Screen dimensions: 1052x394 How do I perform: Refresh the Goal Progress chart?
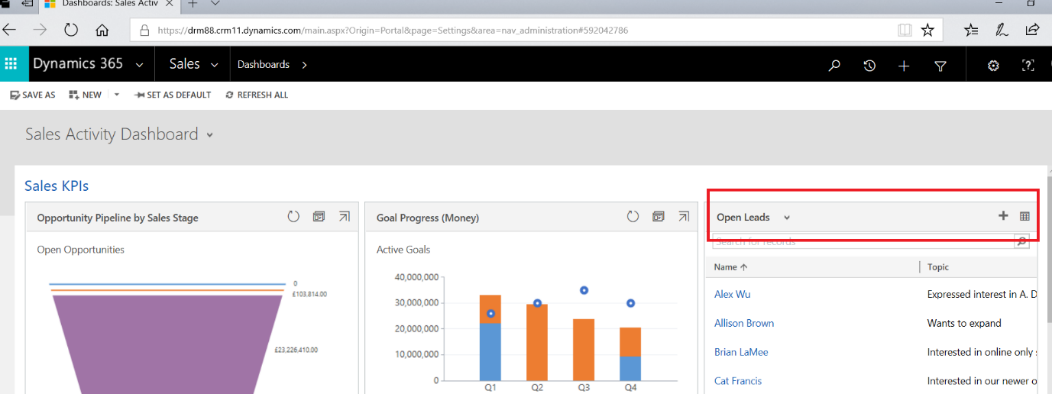tap(633, 217)
